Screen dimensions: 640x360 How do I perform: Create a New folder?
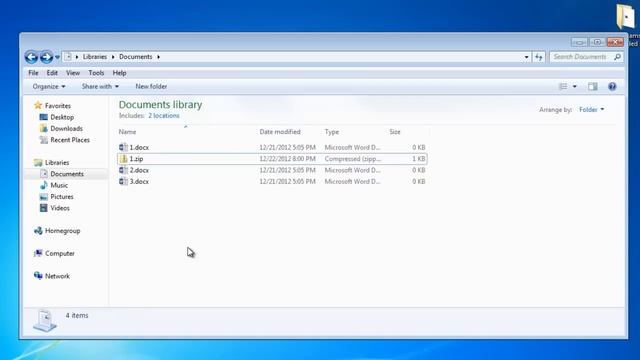point(151,87)
